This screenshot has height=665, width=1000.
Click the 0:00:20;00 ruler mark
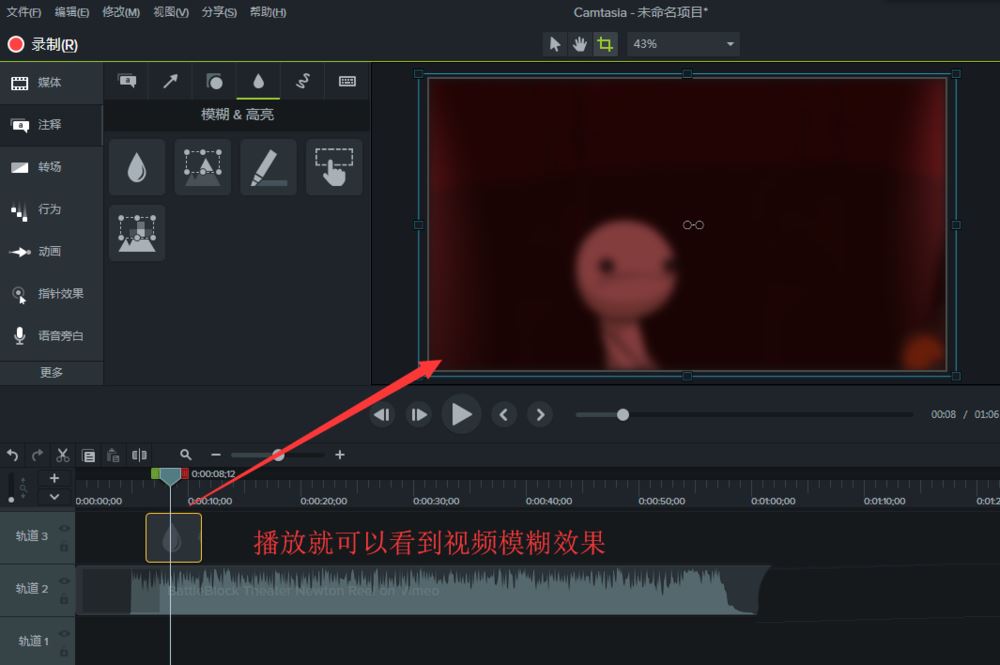324,501
